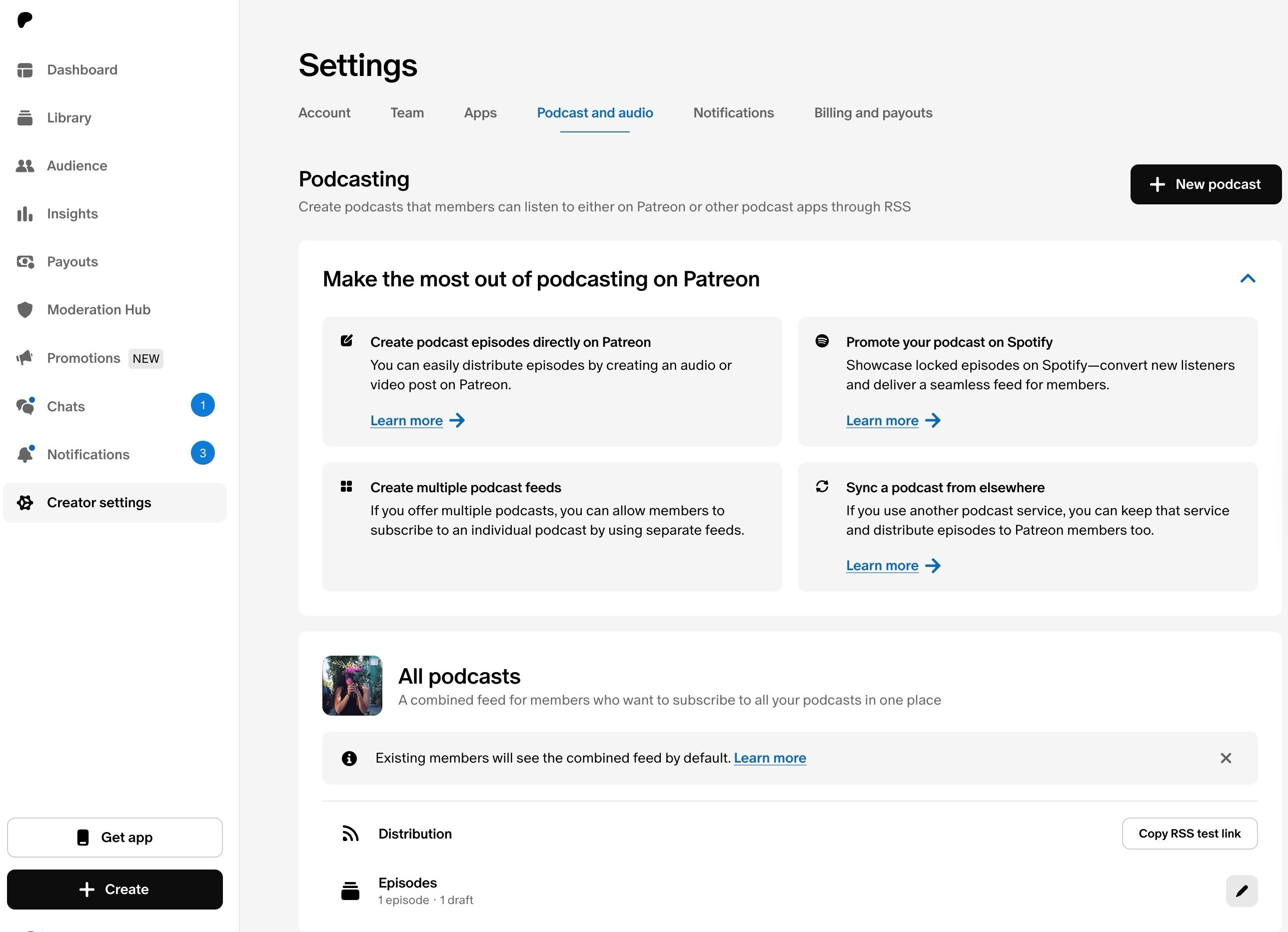Switch to the Account tab
The height and width of the screenshot is (932, 1288).
324,113
